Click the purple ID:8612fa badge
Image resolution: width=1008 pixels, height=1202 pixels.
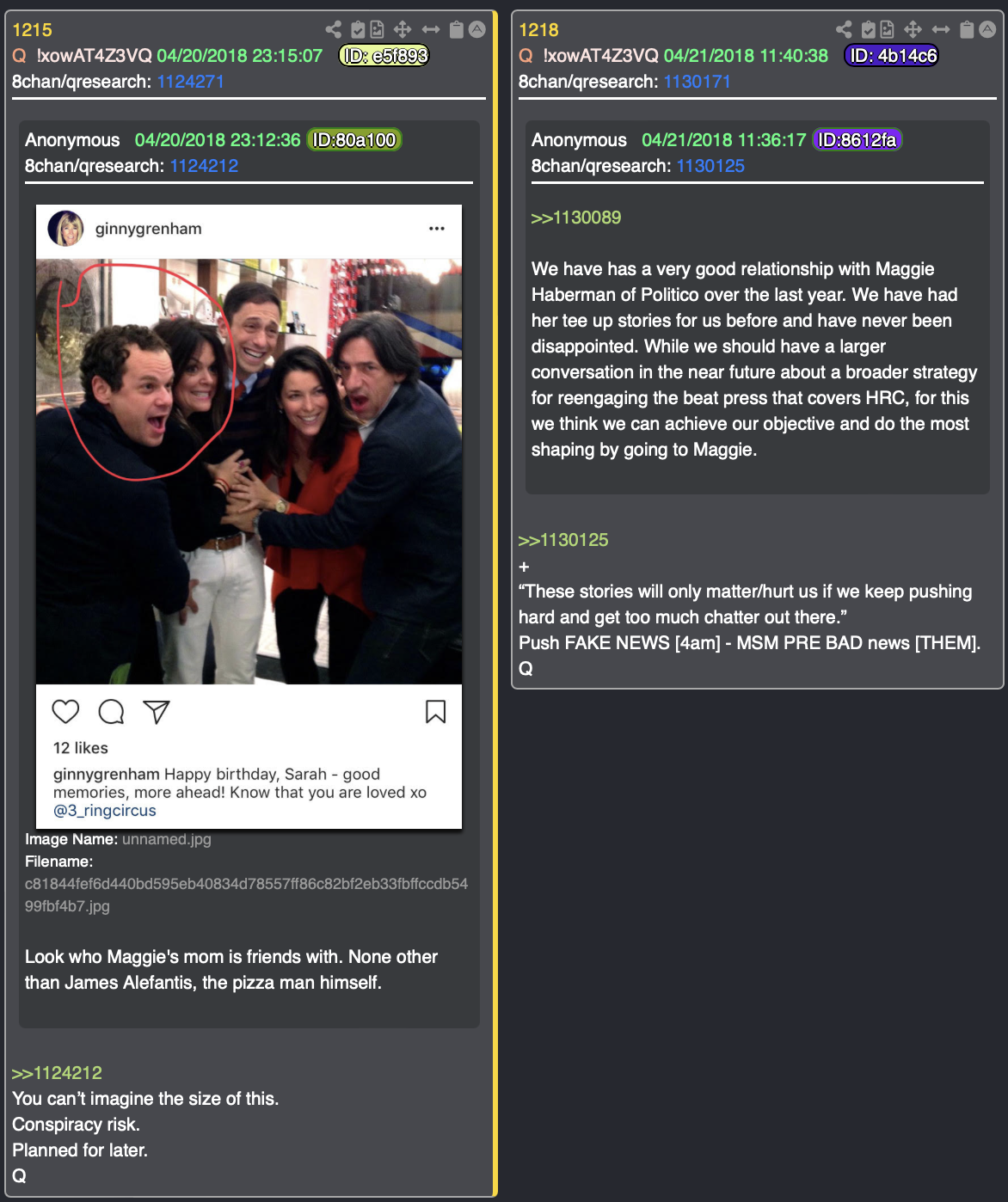click(x=857, y=140)
